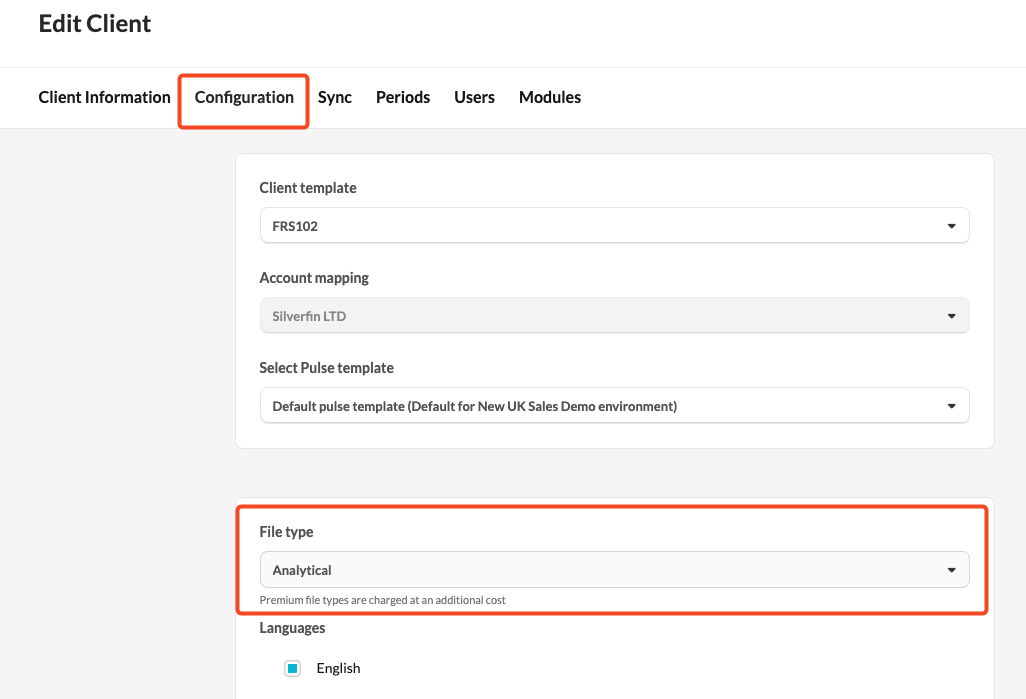Click the Languages label
Image resolution: width=1026 pixels, height=699 pixels.
click(292, 628)
